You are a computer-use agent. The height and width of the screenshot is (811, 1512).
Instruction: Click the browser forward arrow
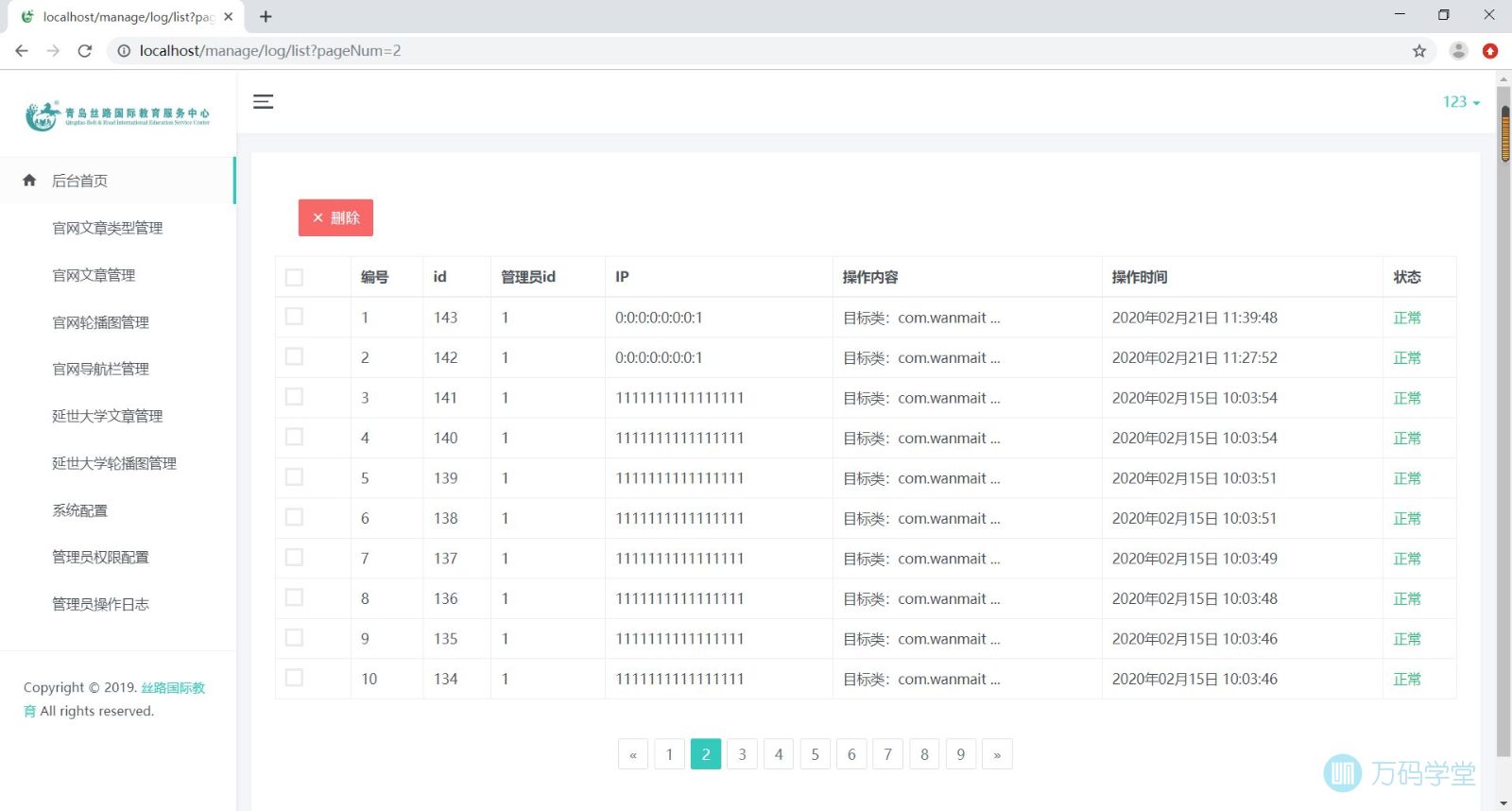coord(53,51)
